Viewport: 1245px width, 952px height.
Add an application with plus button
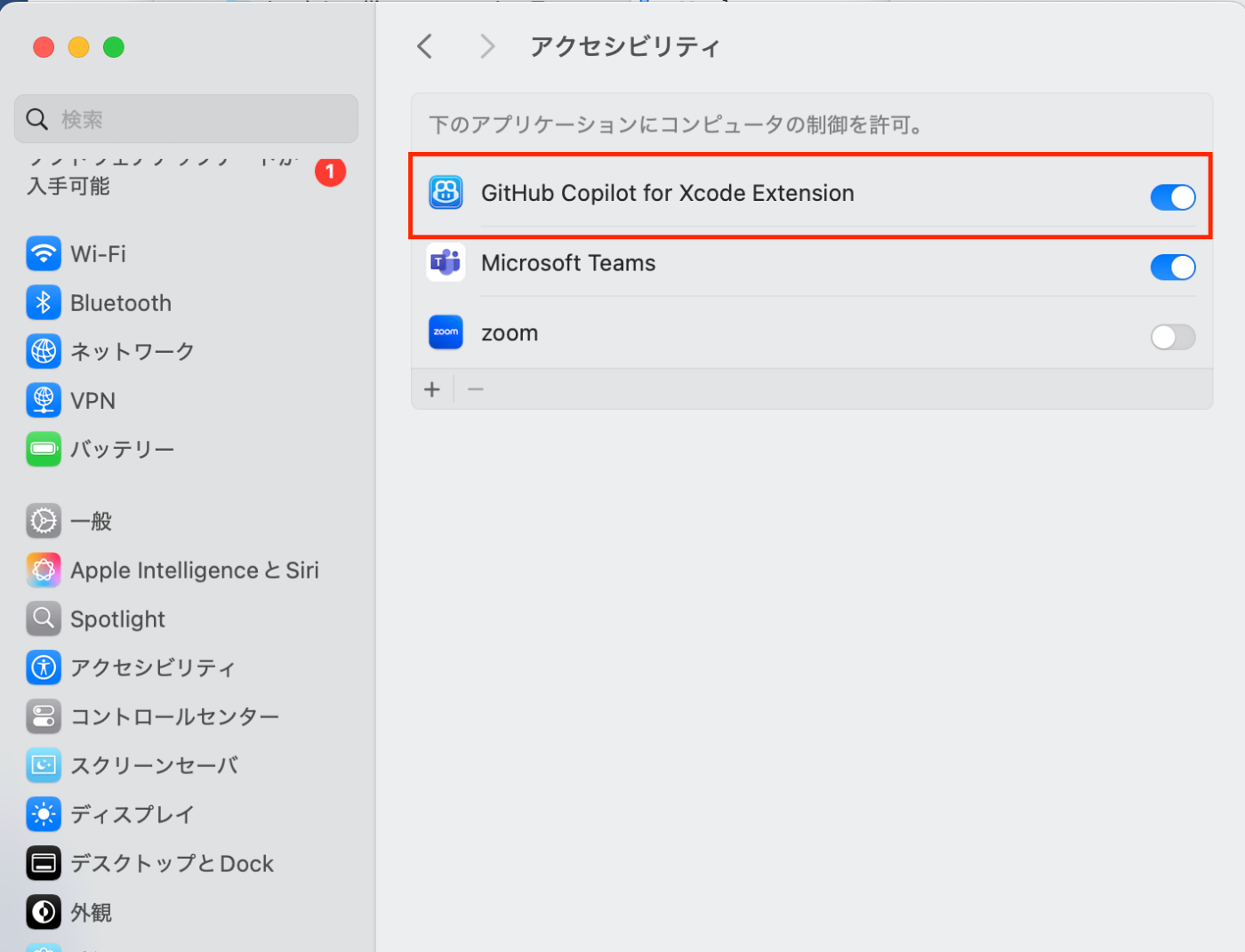click(432, 389)
